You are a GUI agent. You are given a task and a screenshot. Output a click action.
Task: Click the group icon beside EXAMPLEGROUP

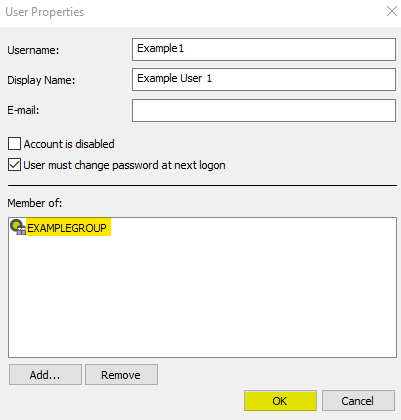[18, 228]
